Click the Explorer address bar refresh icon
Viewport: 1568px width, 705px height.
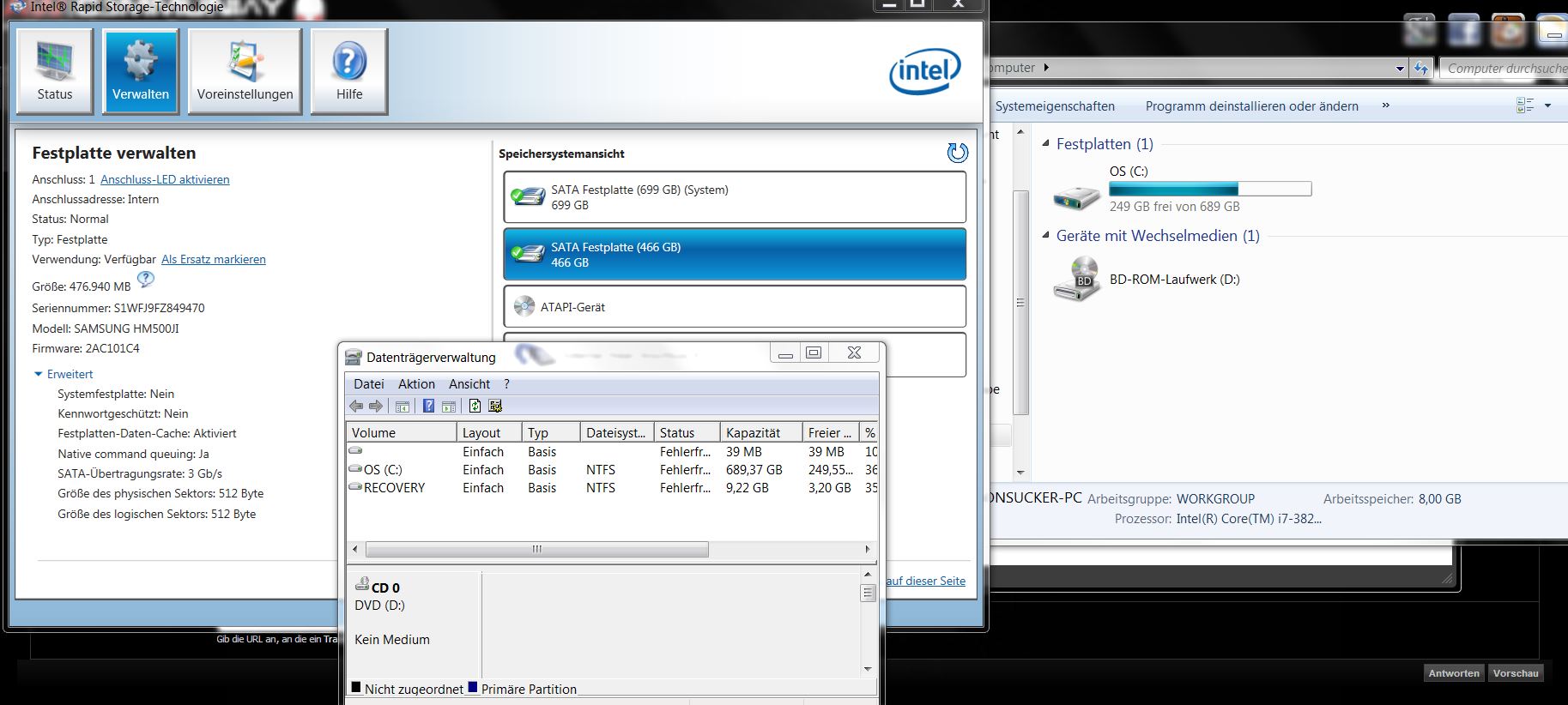point(1421,69)
